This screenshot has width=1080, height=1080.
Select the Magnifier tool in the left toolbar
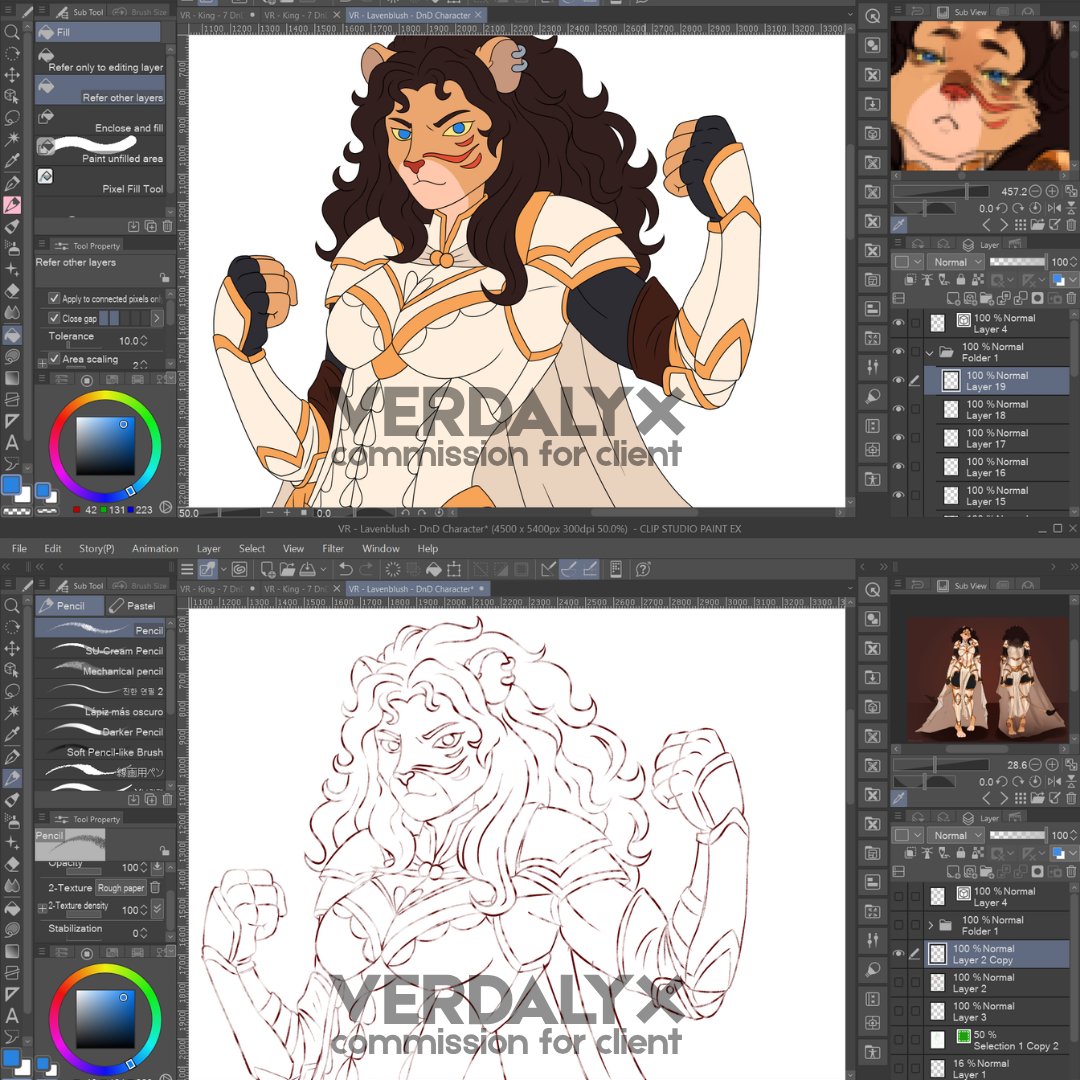point(12,31)
